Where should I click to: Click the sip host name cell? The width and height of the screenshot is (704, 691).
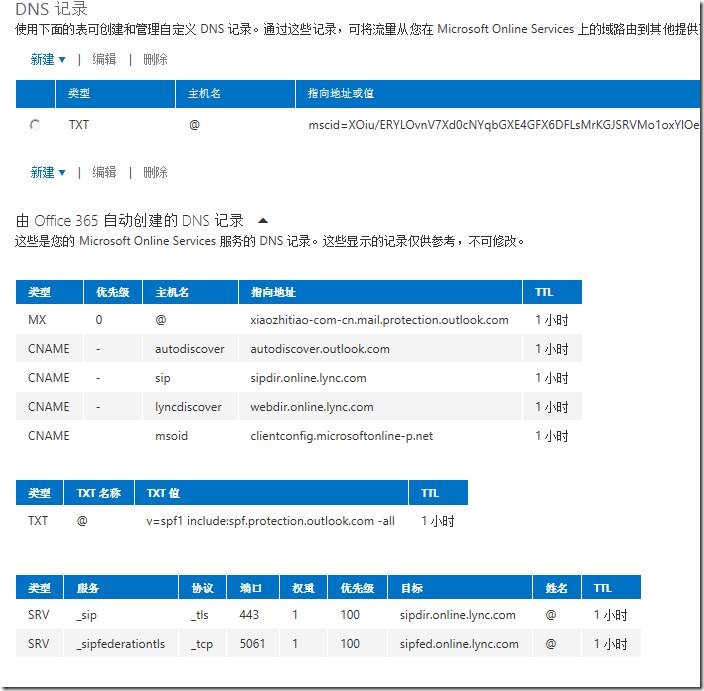(163, 378)
